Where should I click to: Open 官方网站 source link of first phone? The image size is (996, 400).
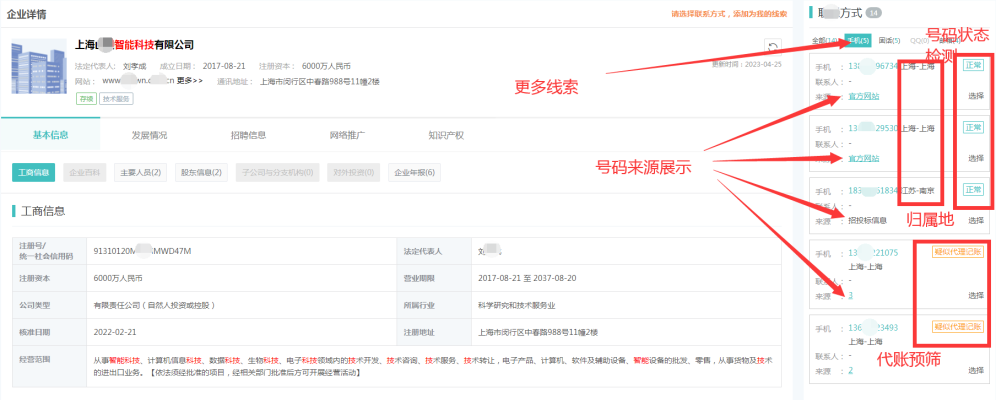(864, 96)
